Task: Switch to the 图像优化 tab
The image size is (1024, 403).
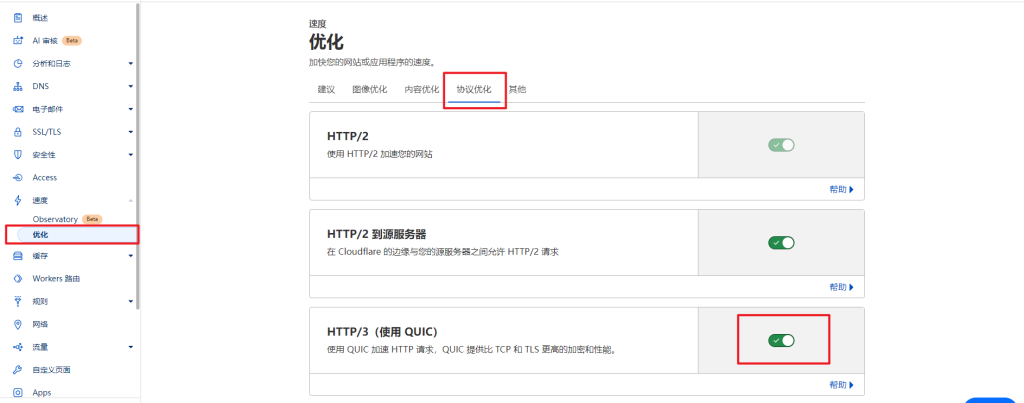Action: click(x=370, y=89)
